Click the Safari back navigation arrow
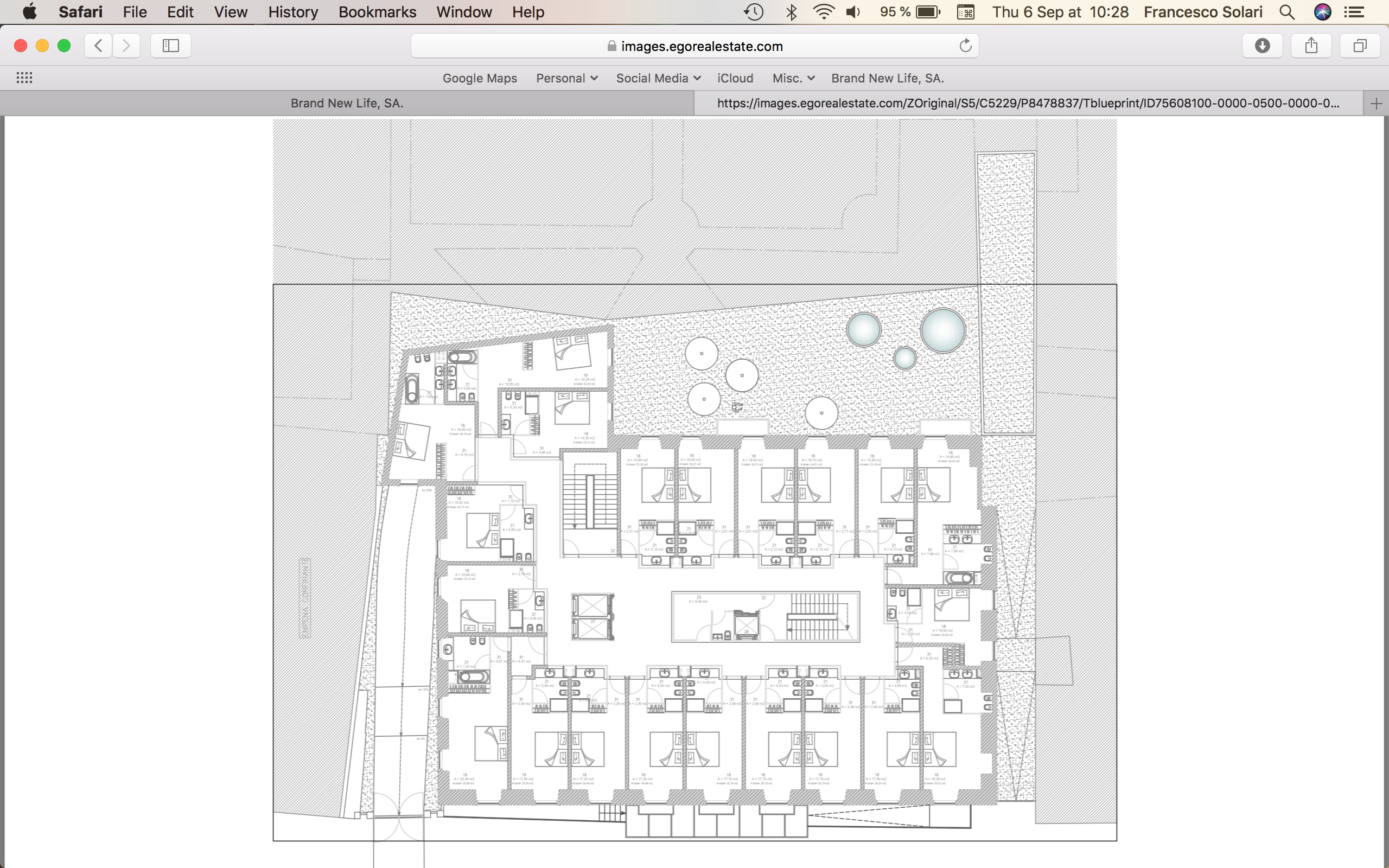 click(x=98, y=46)
